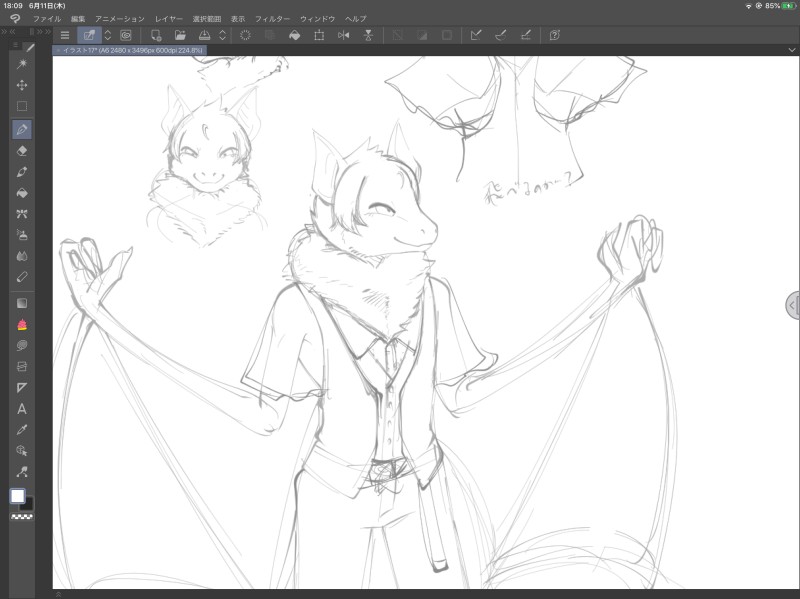Open the ファイル menu
The height and width of the screenshot is (599, 800).
[x=47, y=19]
